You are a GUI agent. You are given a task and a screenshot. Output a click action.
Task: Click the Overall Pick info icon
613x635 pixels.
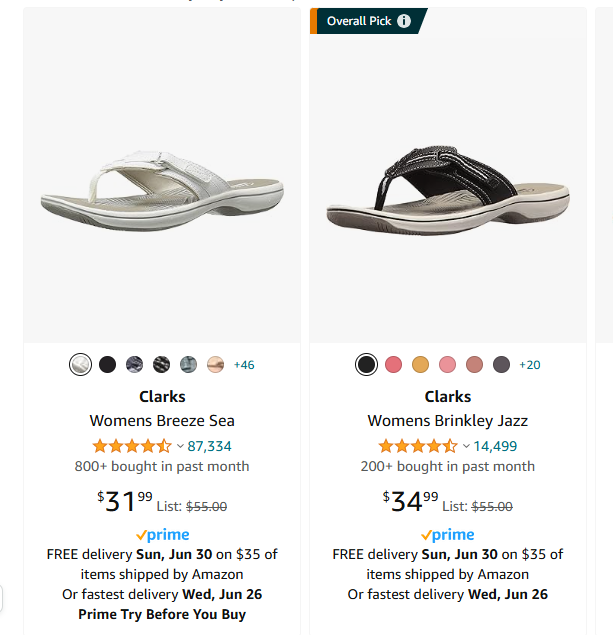pyautogui.click(x=404, y=21)
